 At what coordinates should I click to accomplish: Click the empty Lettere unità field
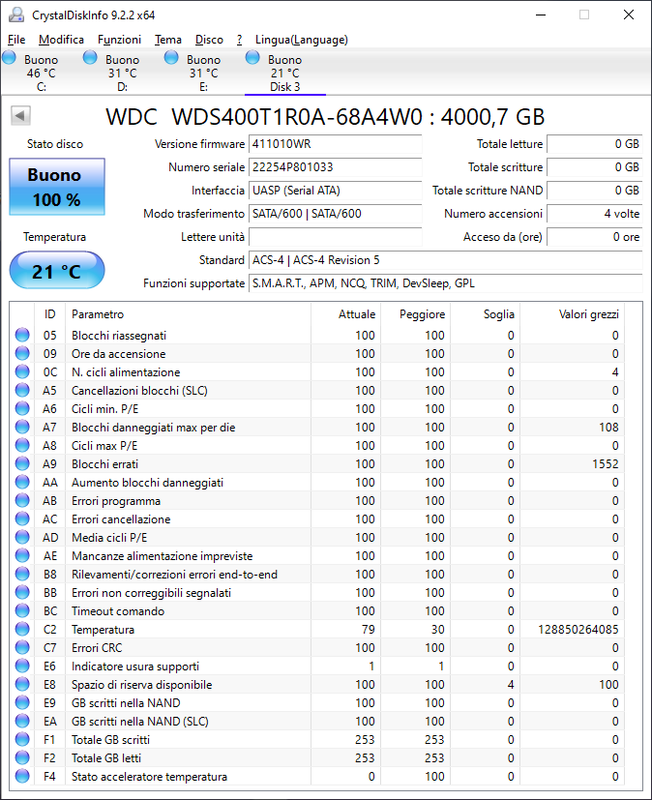coord(335,237)
